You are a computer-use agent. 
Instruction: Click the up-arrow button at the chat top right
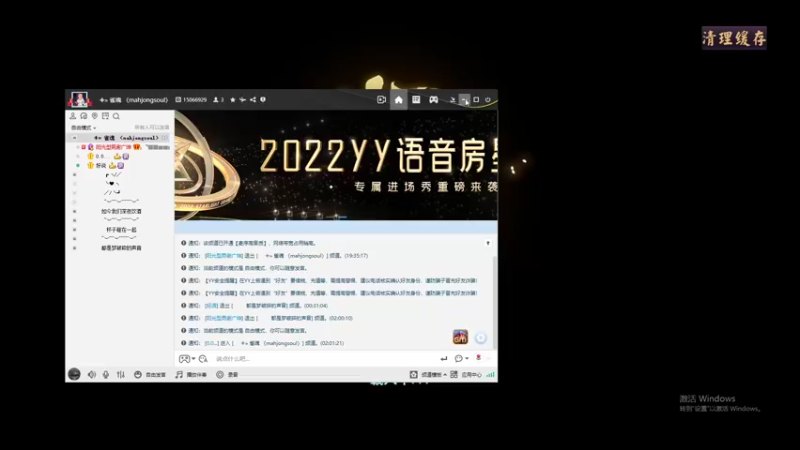pos(488,243)
